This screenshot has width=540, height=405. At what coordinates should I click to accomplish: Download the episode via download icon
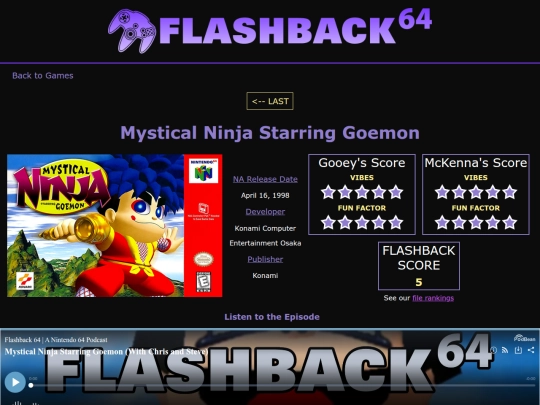(x=518, y=350)
